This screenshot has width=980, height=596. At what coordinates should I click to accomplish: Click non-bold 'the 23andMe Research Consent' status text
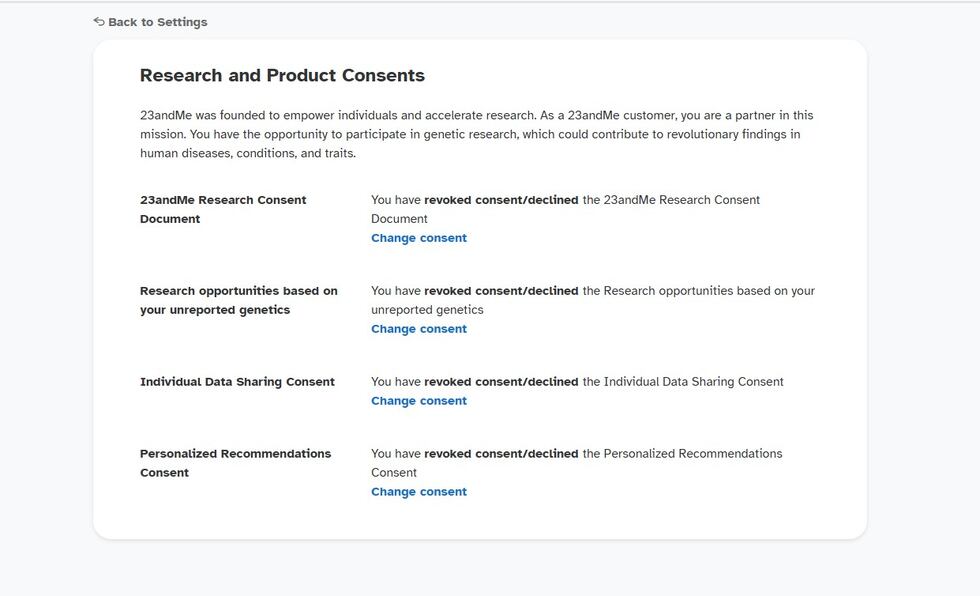coord(671,200)
